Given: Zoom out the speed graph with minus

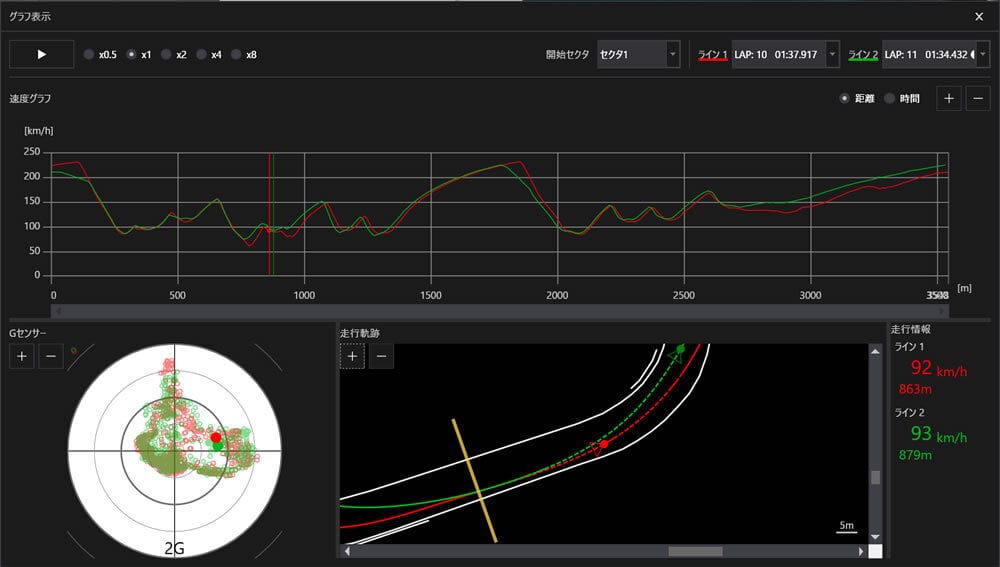Looking at the screenshot, I should point(977,98).
